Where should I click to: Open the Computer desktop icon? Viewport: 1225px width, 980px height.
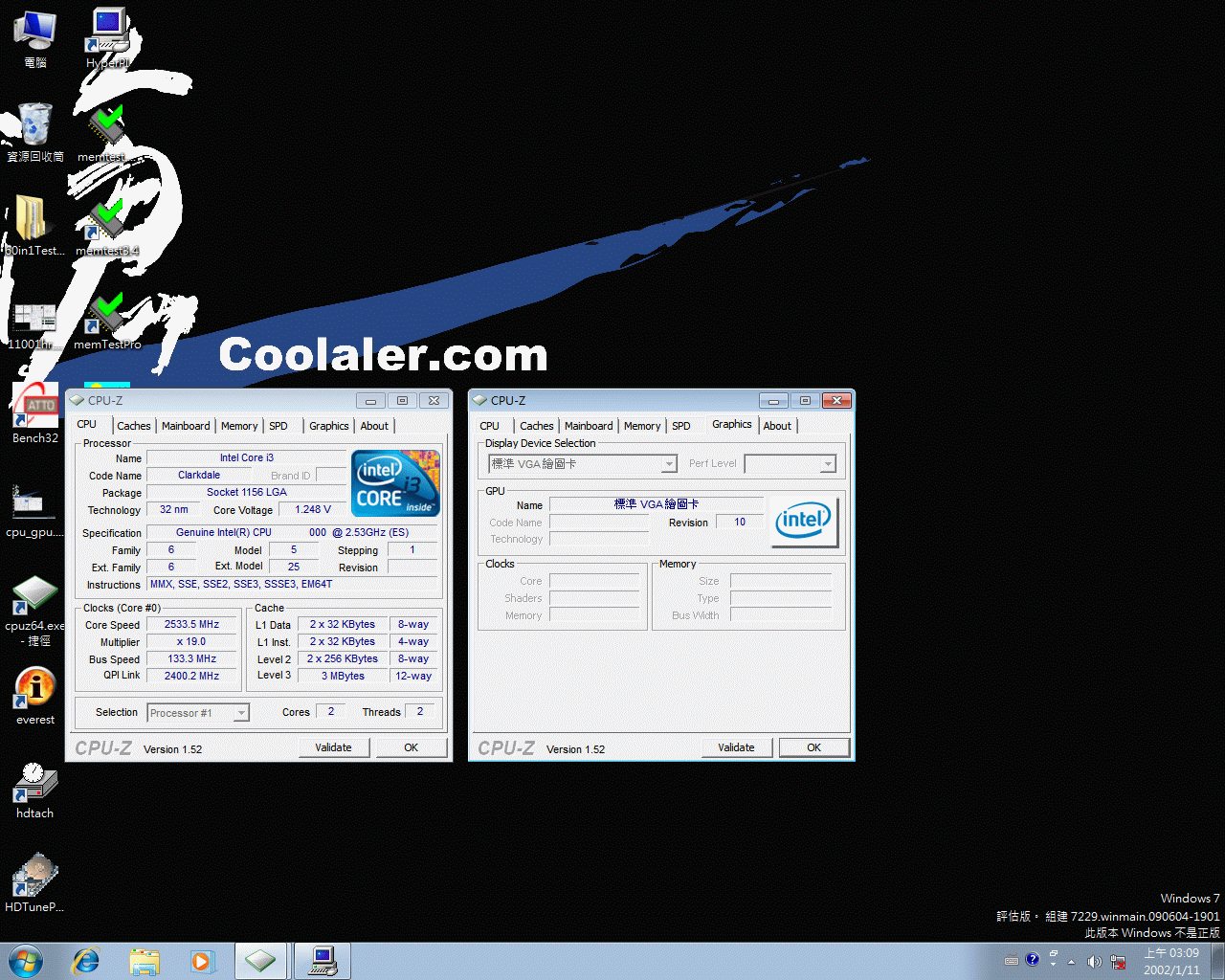coord(34,38)
